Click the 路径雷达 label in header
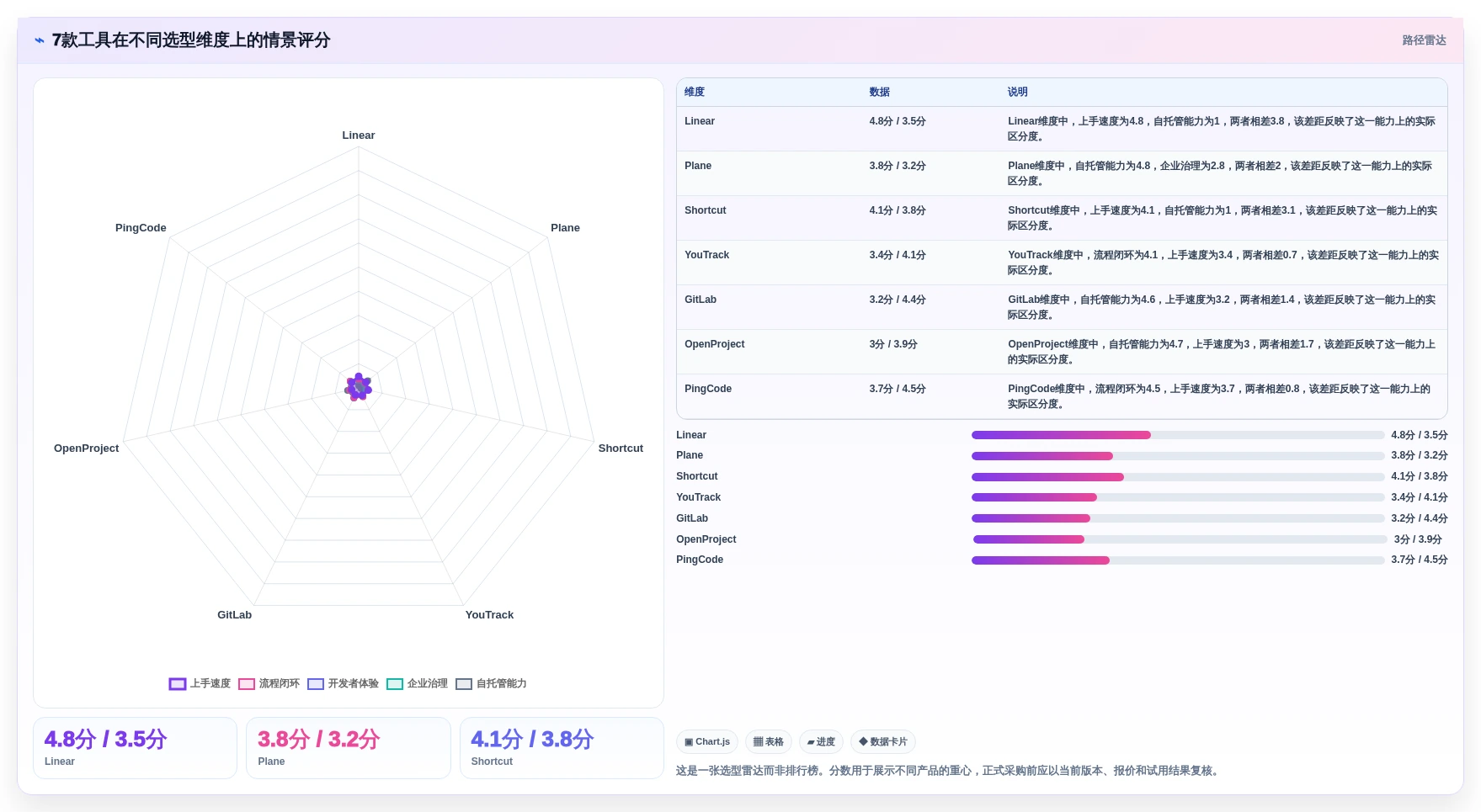The image size is (1481, 812). 1424,40
